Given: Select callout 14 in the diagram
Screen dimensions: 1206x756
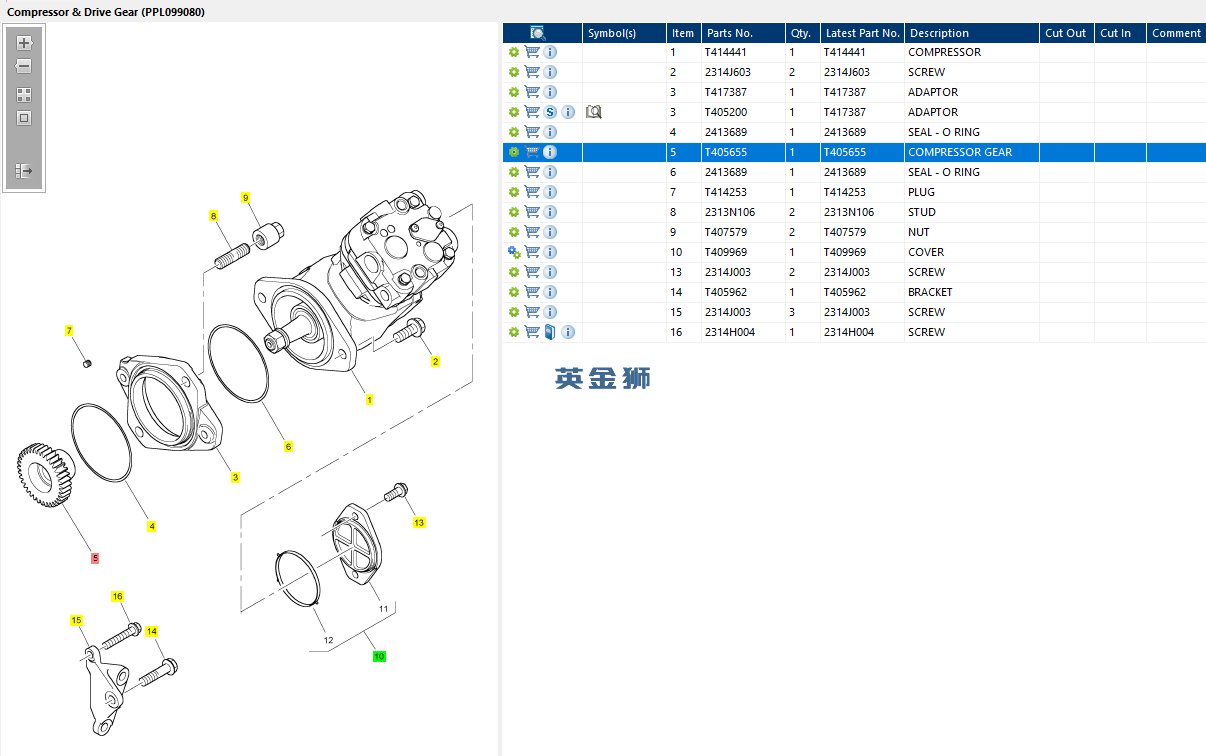Looking at the screenshot, I should [152, 631].
